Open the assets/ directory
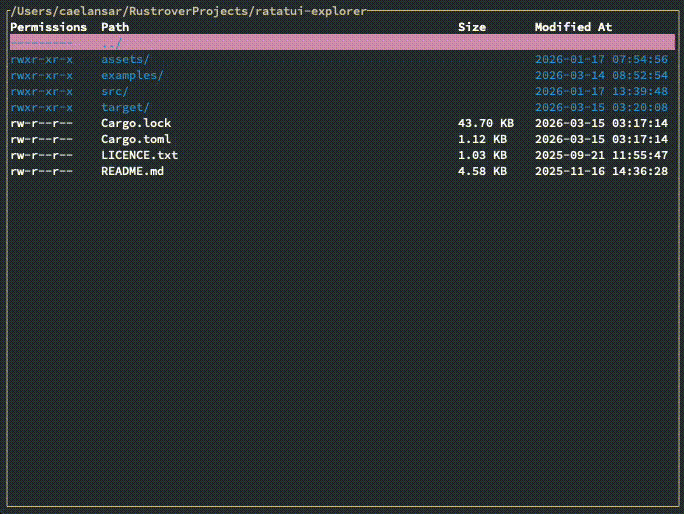 125,59
